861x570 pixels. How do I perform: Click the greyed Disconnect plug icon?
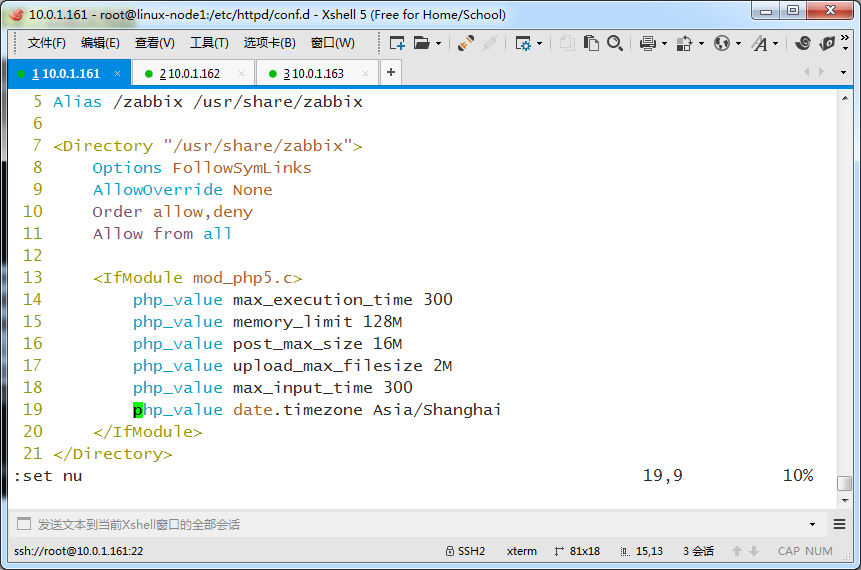489,43
